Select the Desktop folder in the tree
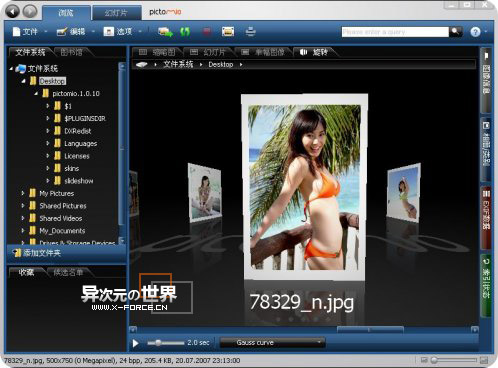The width and height of the screenshot is (498, 368). point(52,81)
